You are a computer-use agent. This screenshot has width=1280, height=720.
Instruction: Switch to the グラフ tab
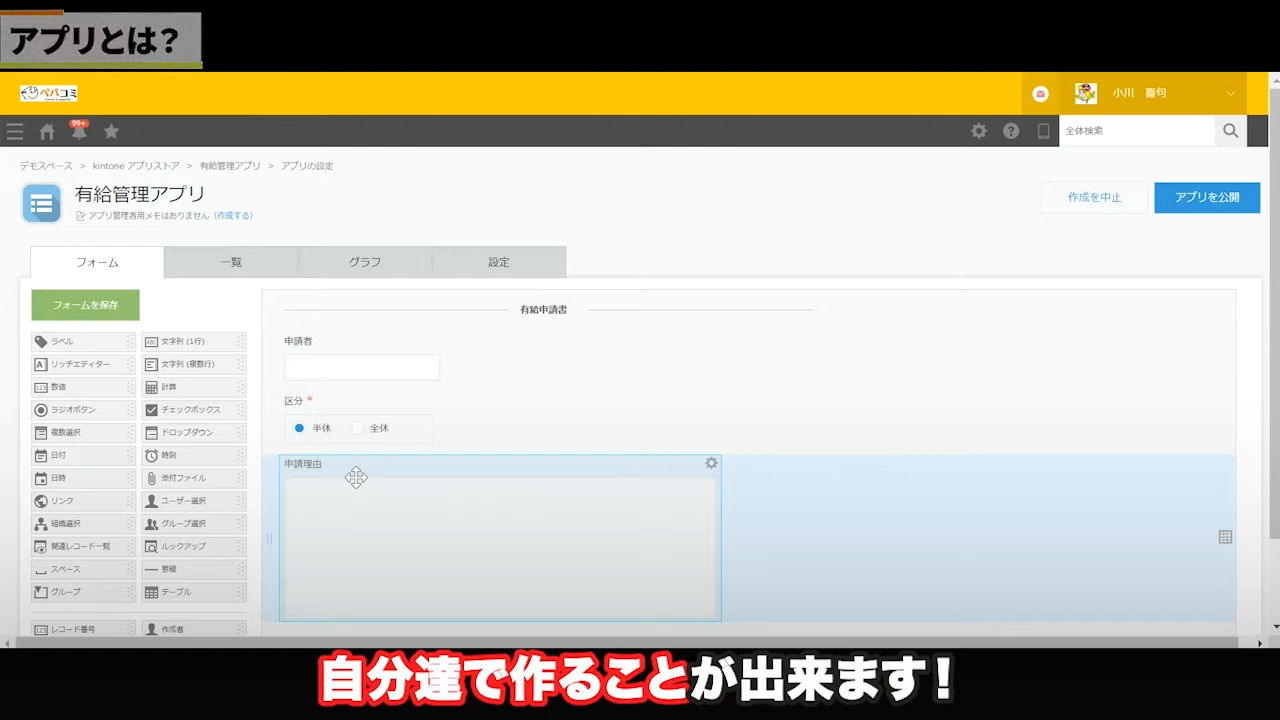click(x=365, y=262)
